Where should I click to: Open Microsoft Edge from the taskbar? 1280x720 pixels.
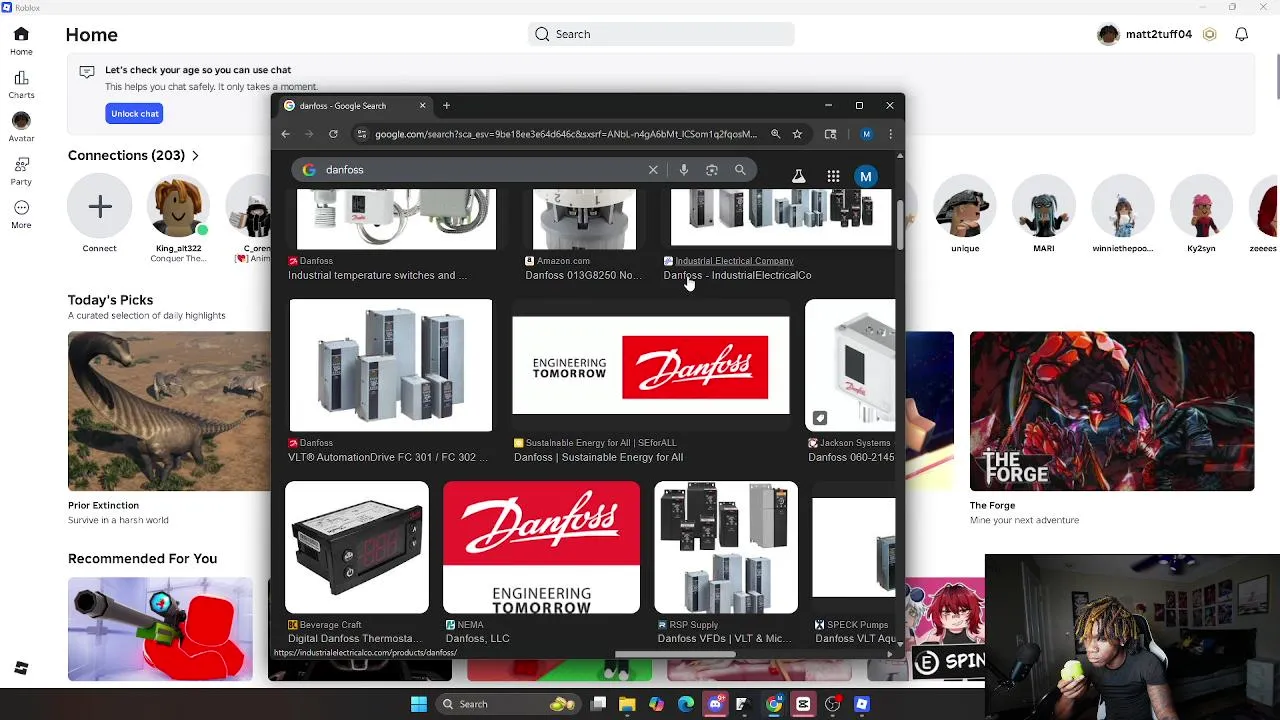(x=686, y=704)
